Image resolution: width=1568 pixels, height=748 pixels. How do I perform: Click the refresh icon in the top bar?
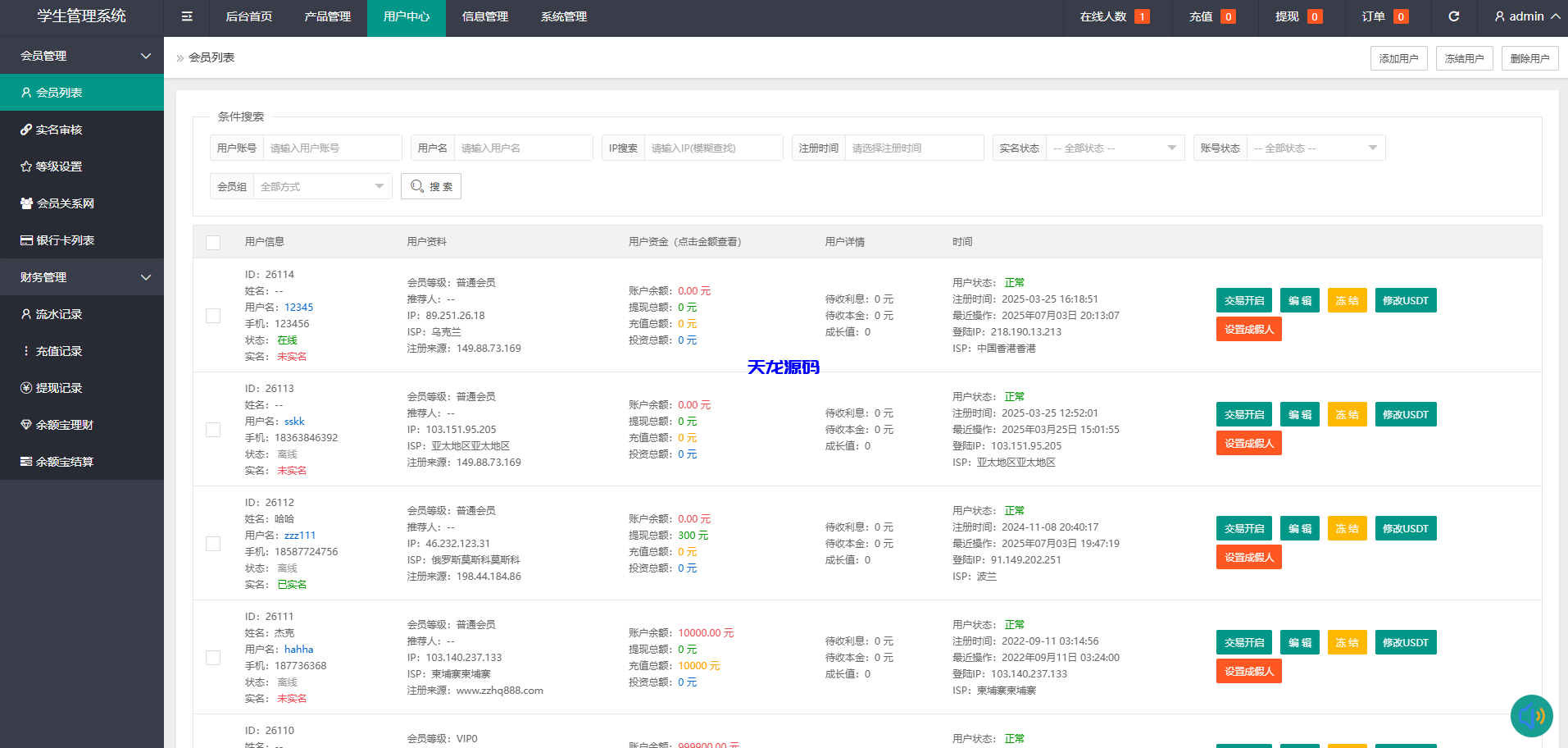[x=1453, y=16]
